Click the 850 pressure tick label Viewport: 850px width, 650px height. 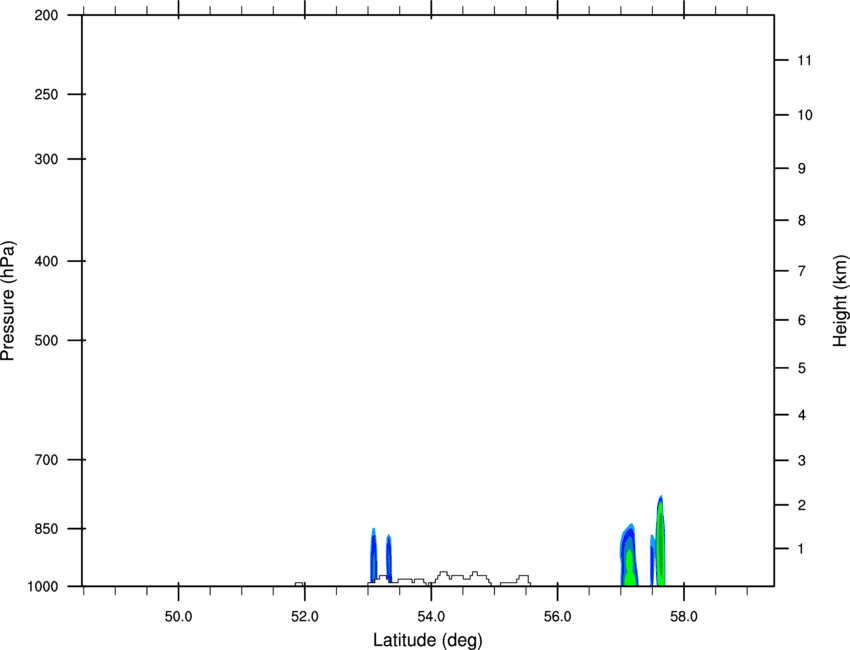46,529
